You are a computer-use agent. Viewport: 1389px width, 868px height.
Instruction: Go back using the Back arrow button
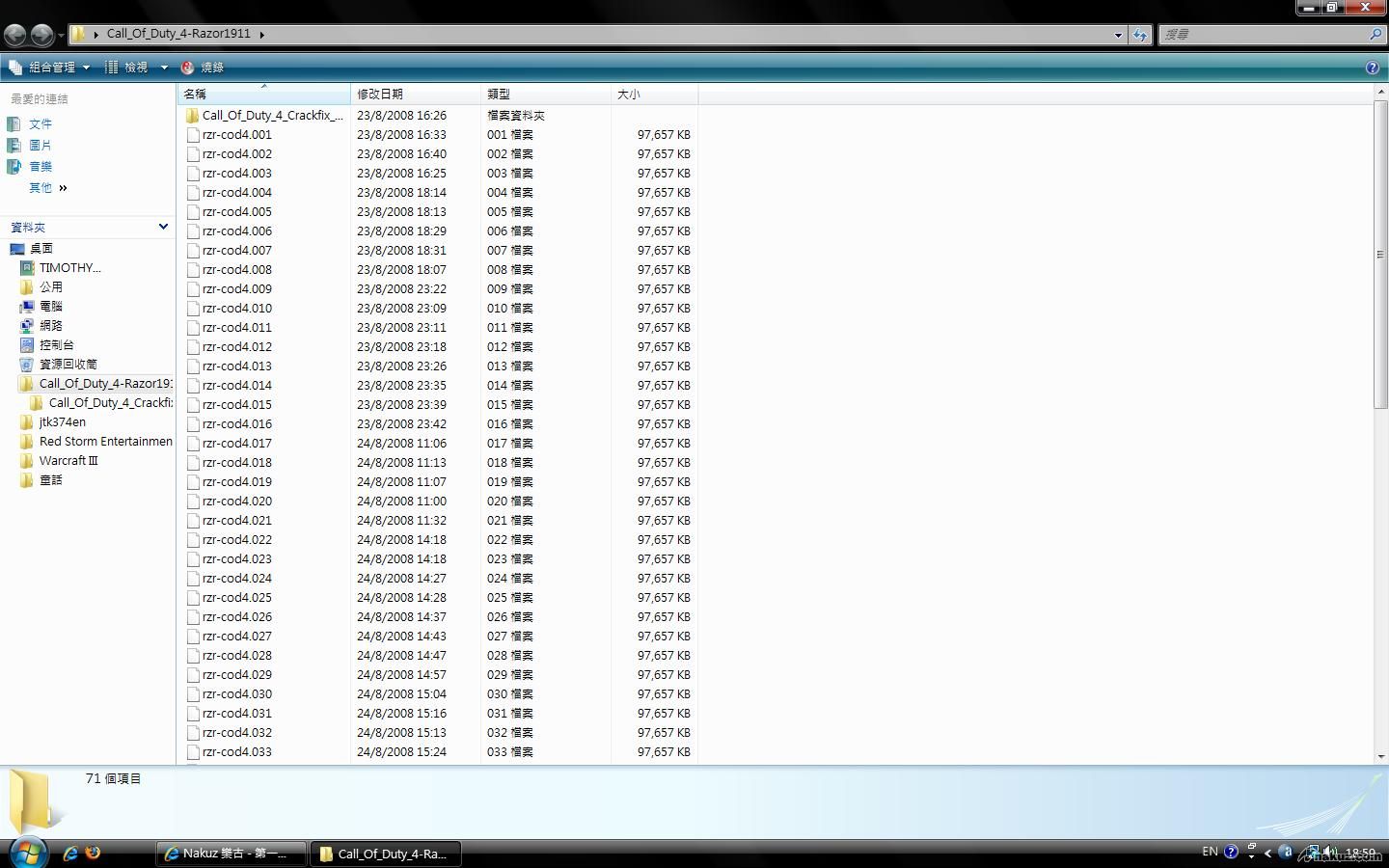point(14,35)
